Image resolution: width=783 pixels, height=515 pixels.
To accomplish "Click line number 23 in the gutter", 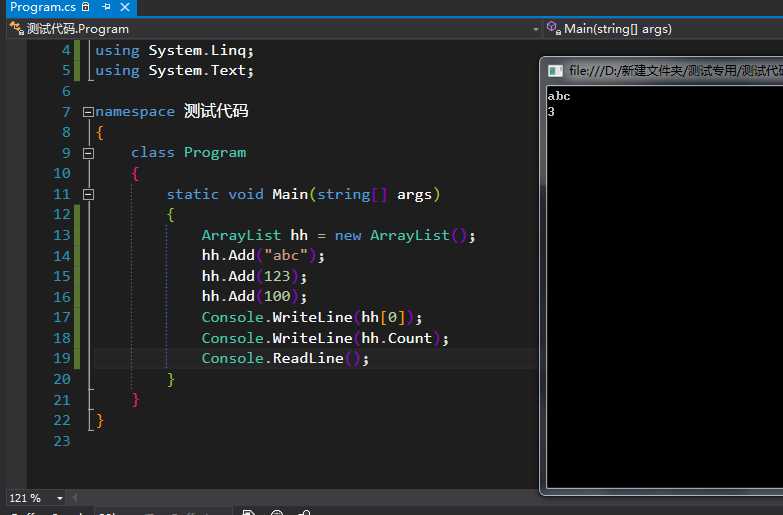I will [62, 441].
